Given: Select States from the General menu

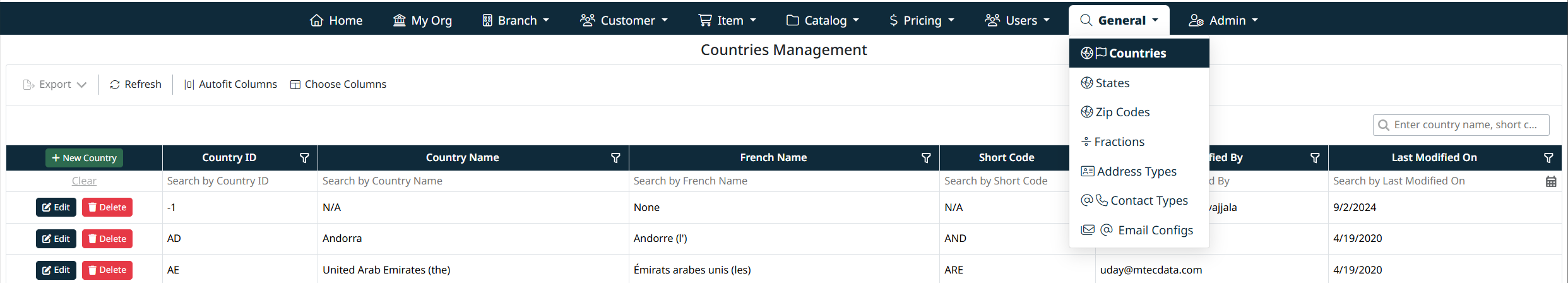Looking at the screenshot, I should click(1112, 83).
